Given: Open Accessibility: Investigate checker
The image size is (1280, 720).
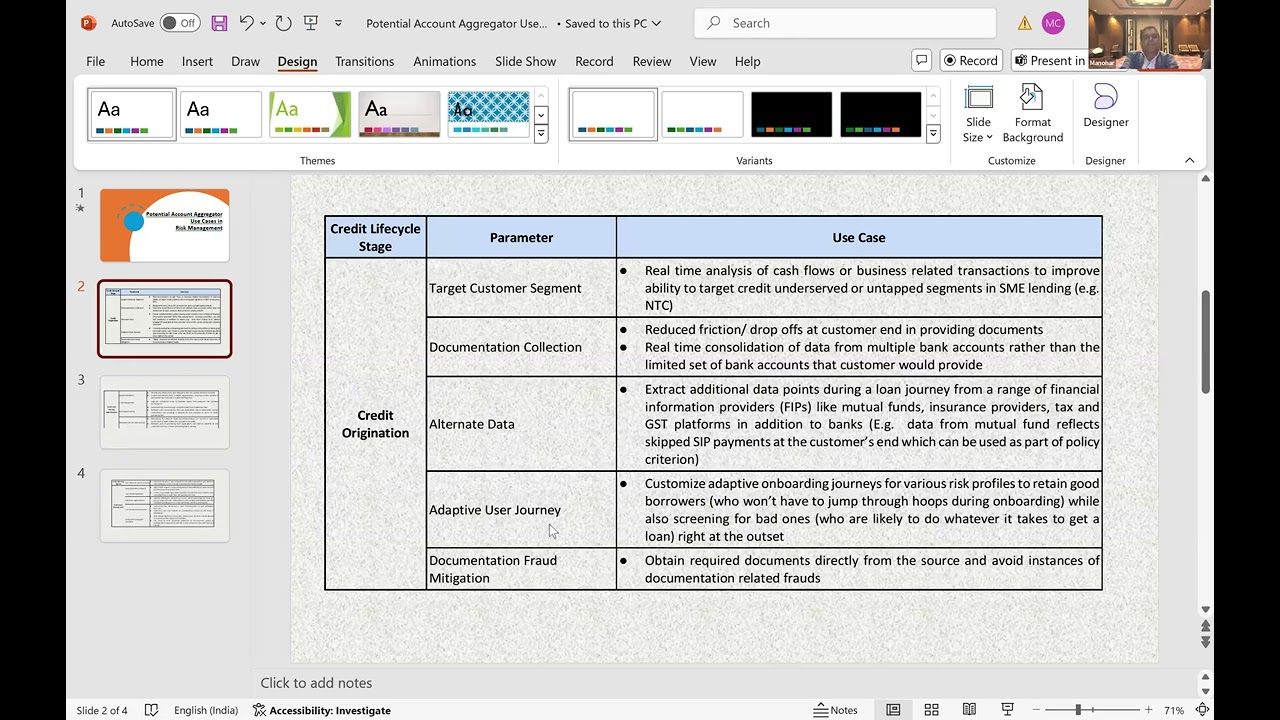Looking at the screenshot, I should point(321,710).
